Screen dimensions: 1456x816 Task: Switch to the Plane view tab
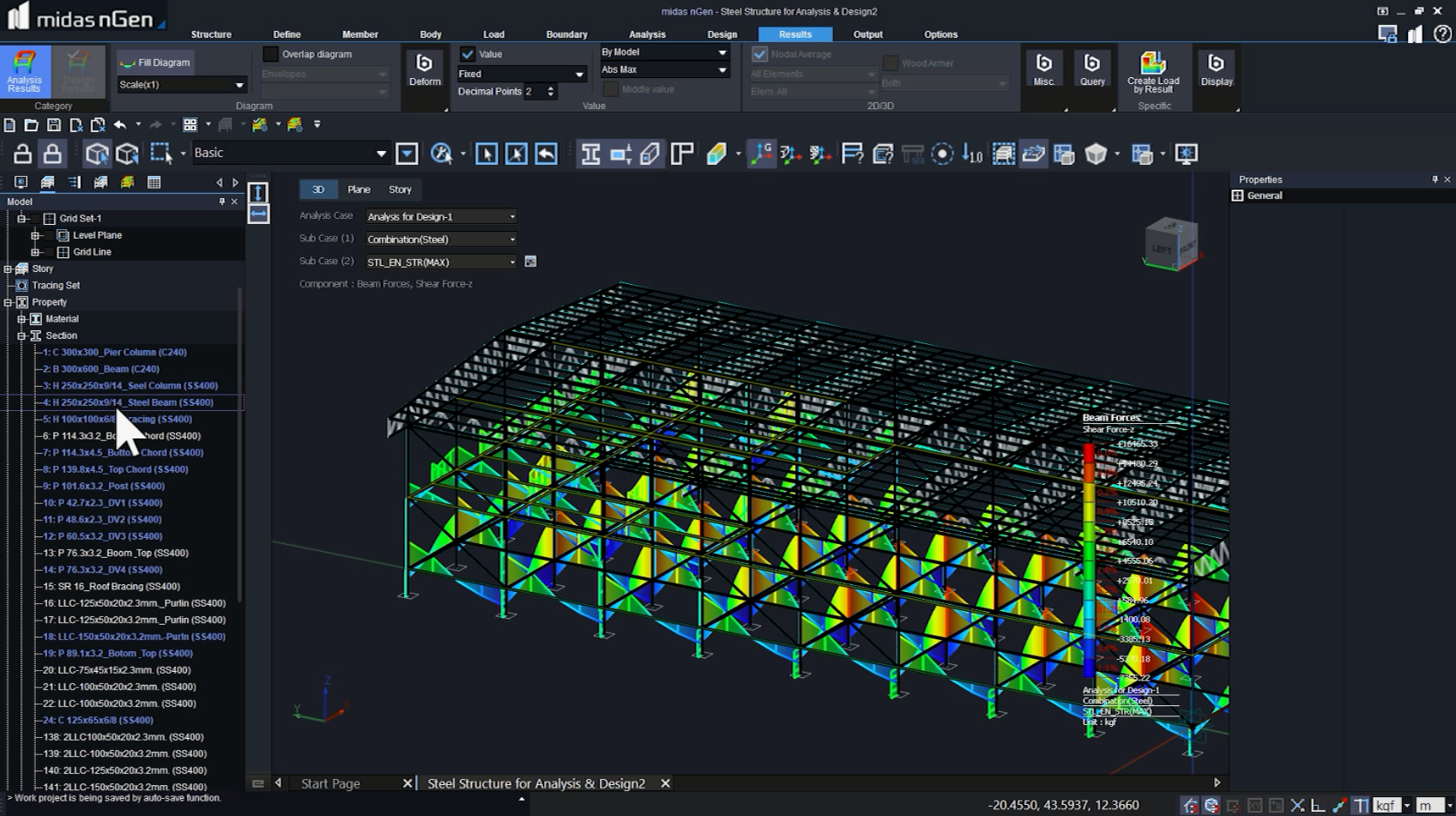tap(359, 190)
